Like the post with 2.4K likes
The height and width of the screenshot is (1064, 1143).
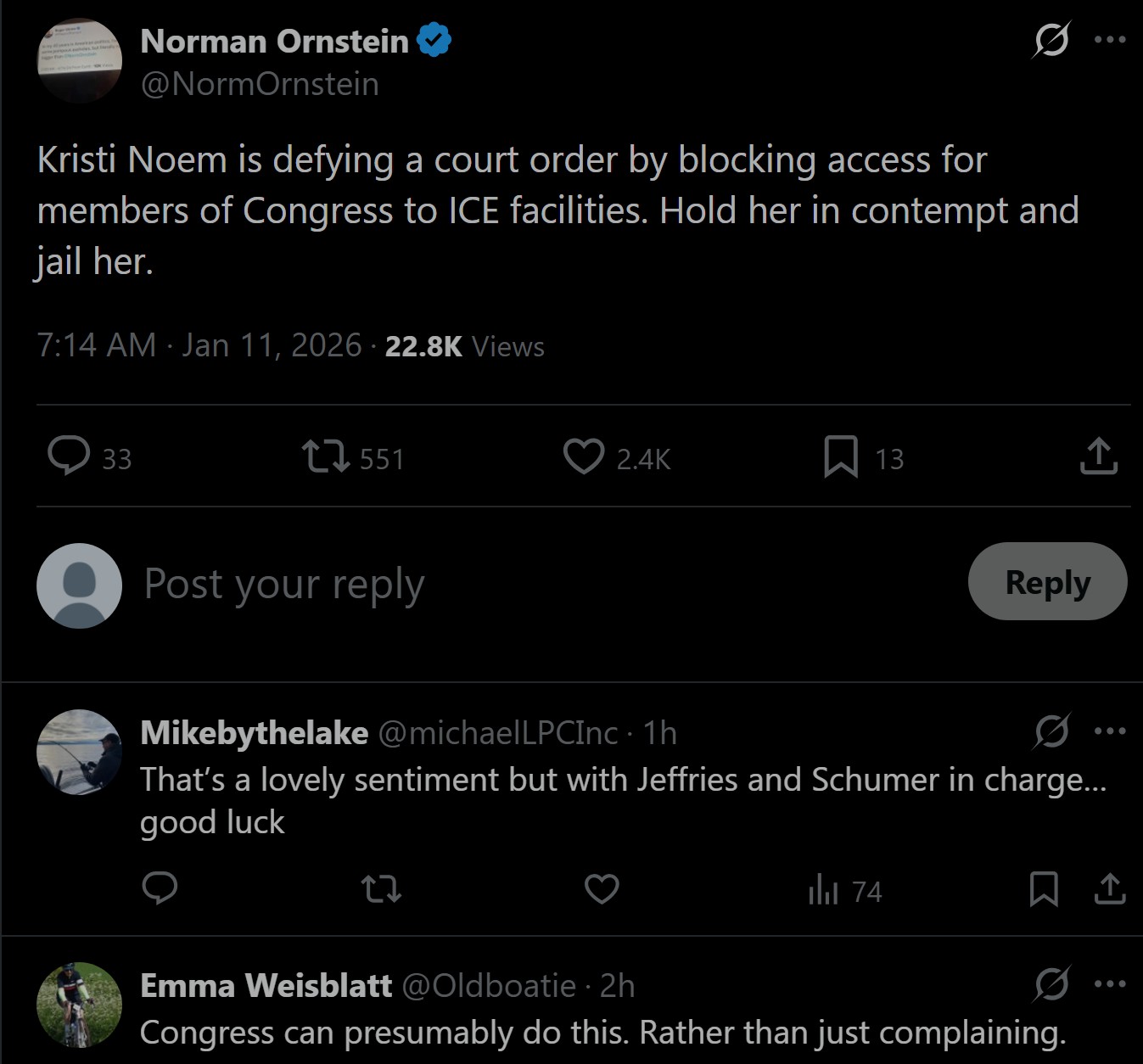pyautogui.click(x=584, y=456)
